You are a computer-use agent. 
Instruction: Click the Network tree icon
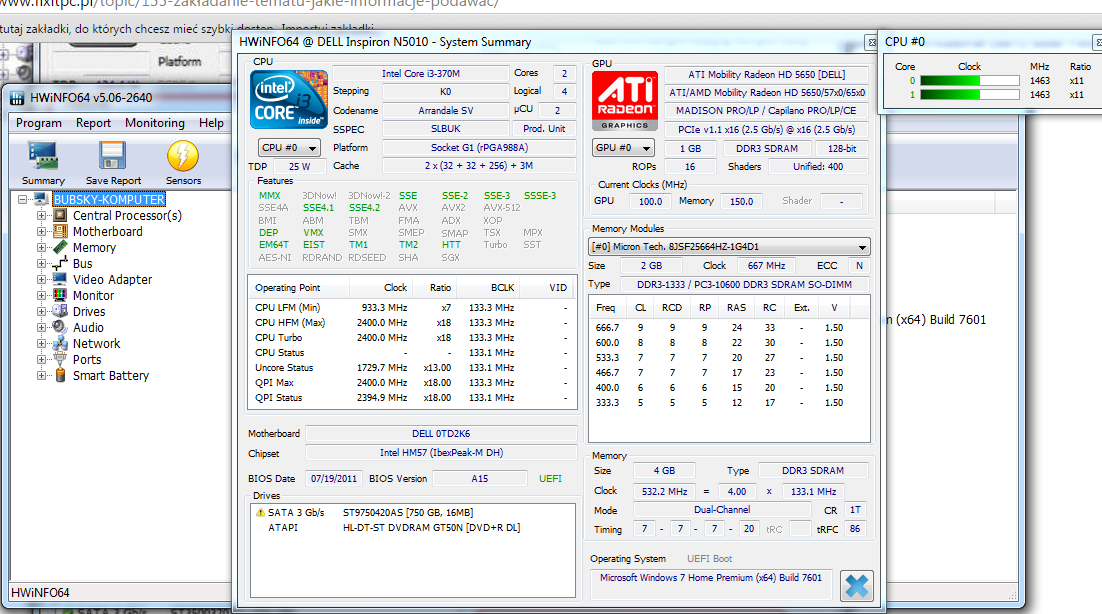[x=61, y=344]
